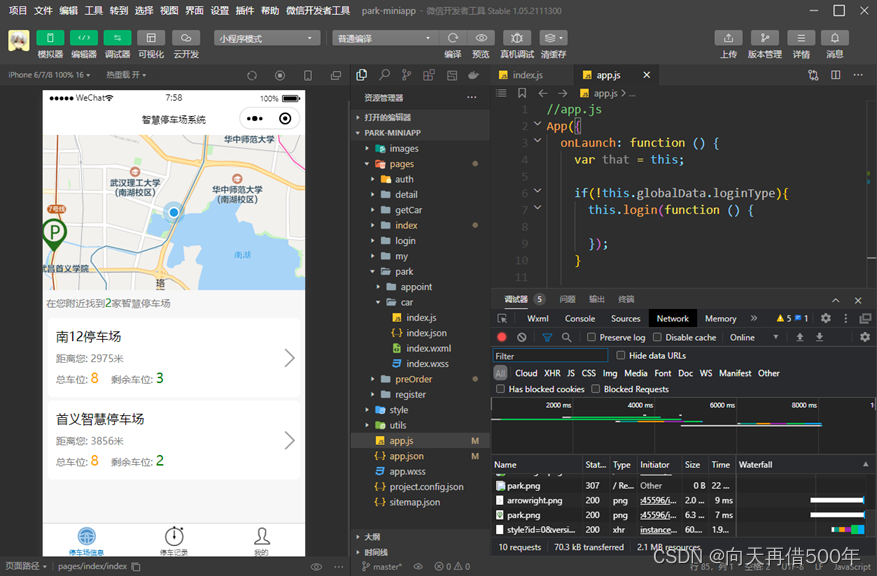Click the red network record button
877x576 pixels.
[502, 338]
